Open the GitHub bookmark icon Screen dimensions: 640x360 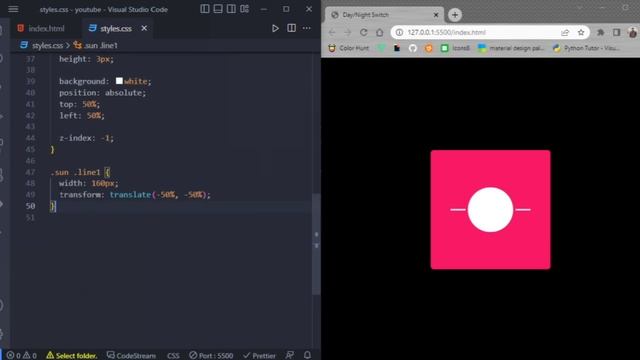point(413,48)
